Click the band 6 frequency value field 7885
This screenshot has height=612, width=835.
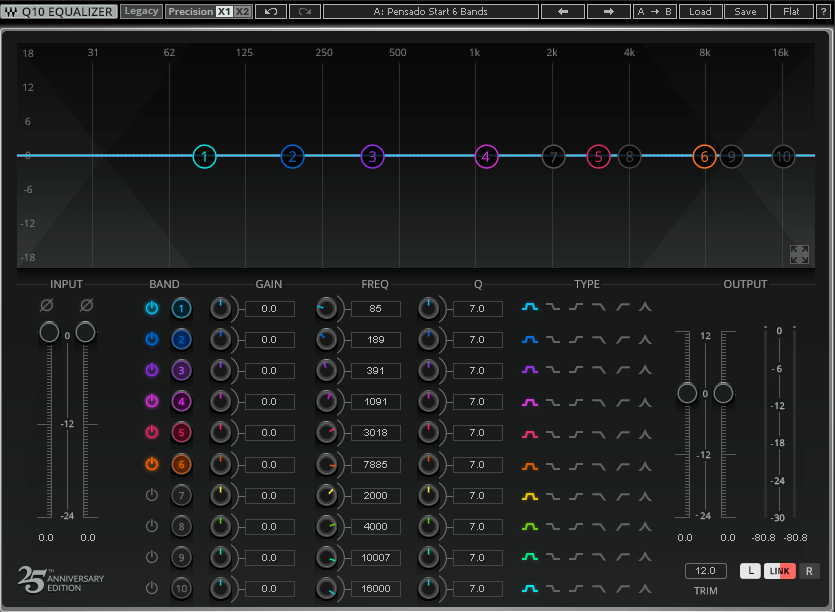click(375, 465)
